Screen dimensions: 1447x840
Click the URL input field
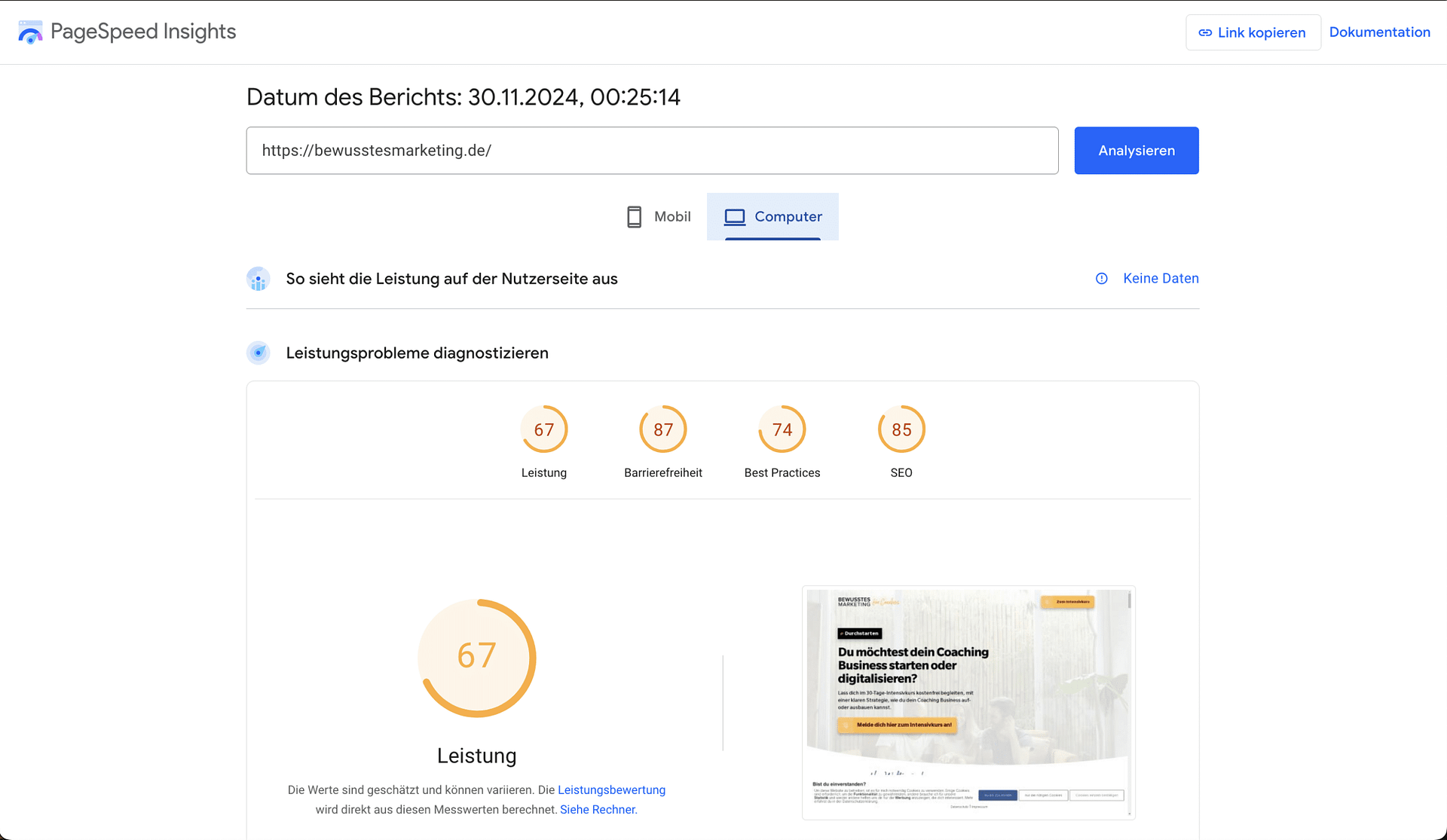tap(652, 151)
